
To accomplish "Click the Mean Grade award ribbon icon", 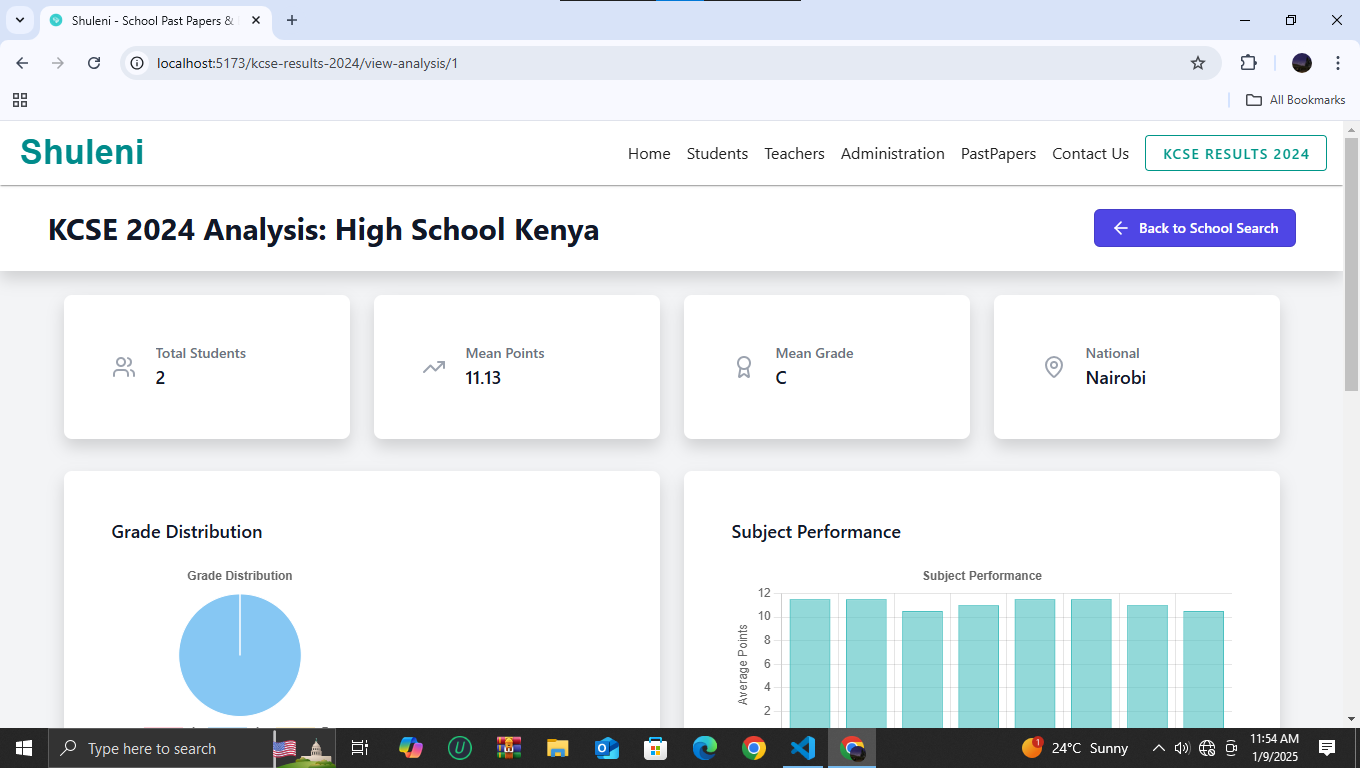I will pos(744,367).
